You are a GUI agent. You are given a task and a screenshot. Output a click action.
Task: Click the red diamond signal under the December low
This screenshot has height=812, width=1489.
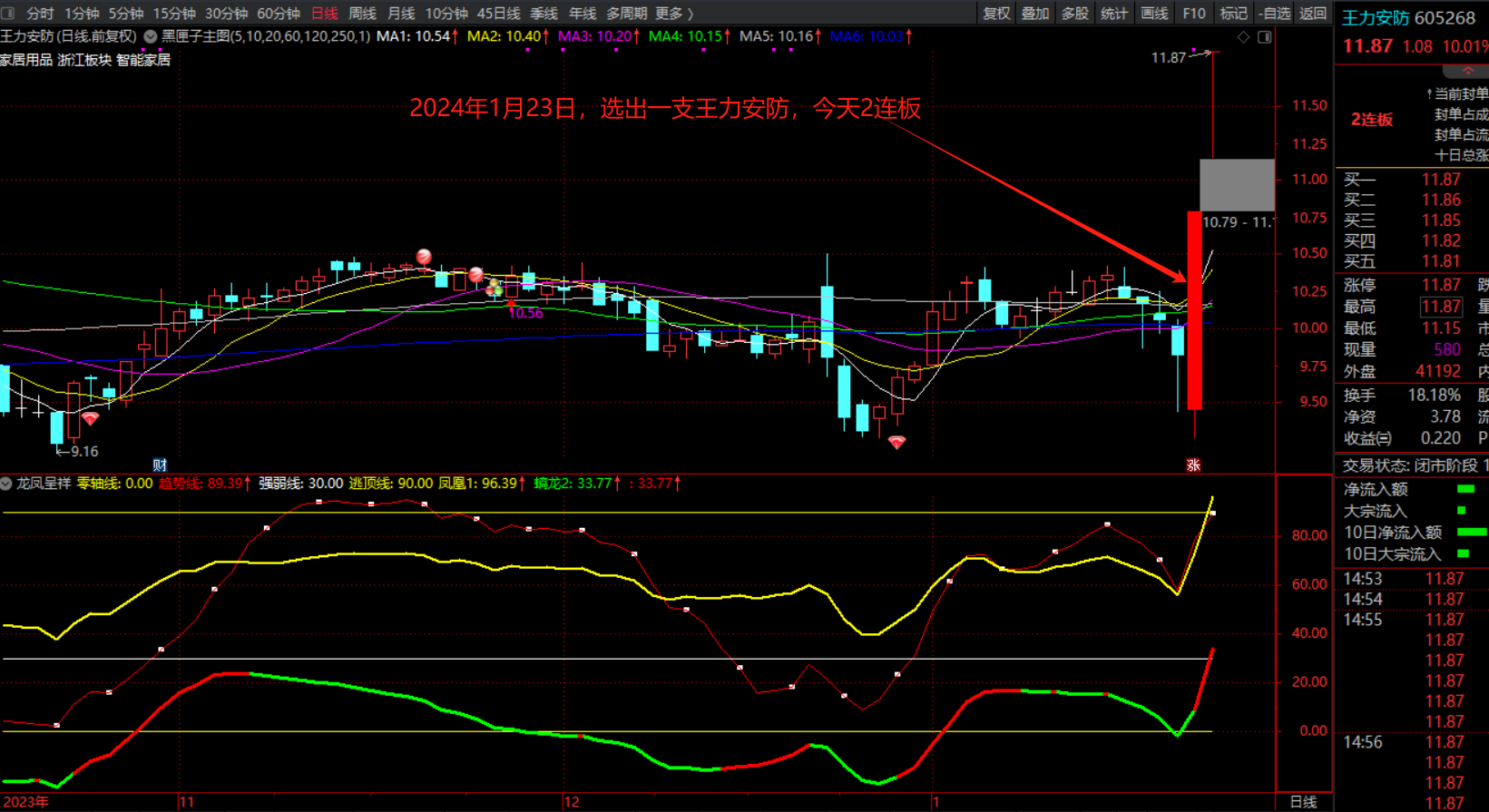896,442
